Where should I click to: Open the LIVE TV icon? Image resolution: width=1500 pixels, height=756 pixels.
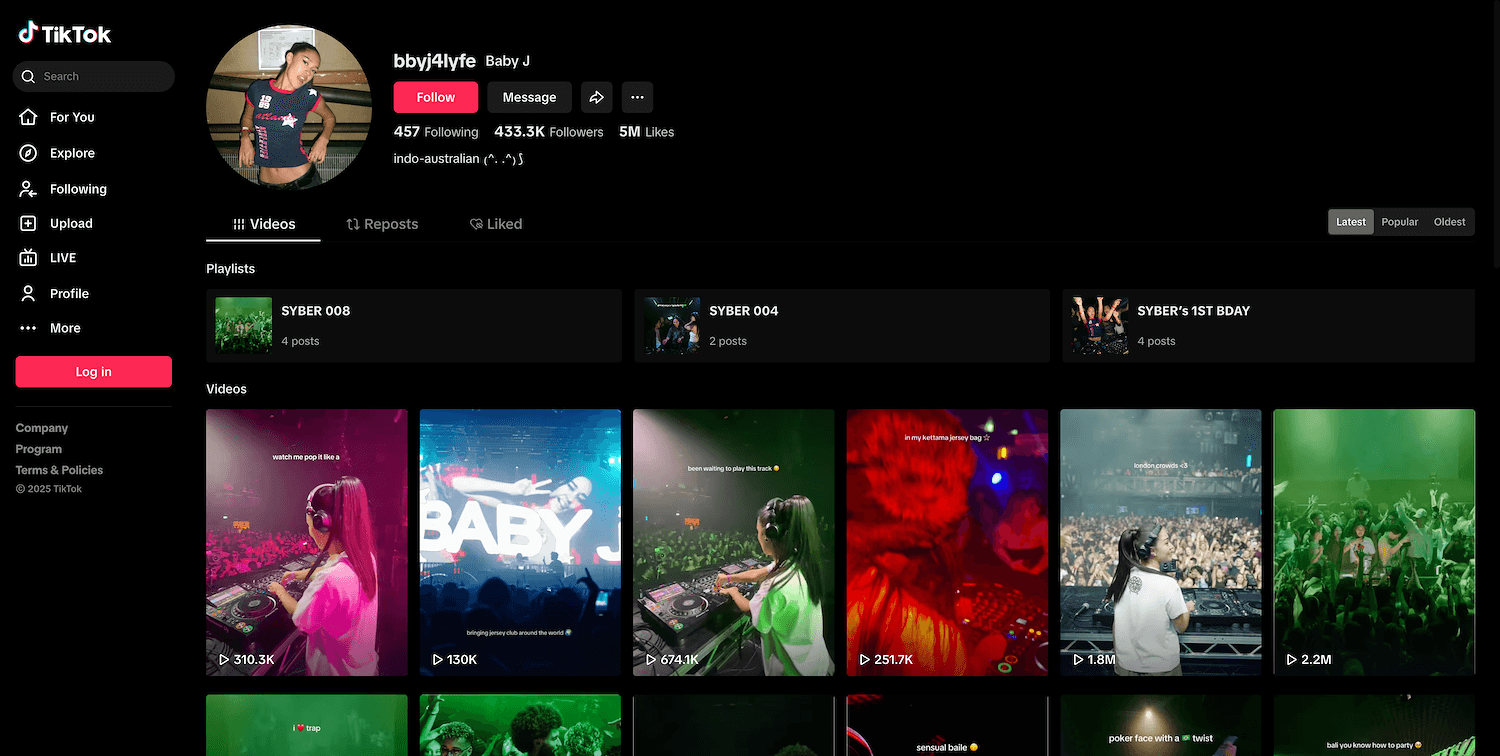[x=29, y=258]
